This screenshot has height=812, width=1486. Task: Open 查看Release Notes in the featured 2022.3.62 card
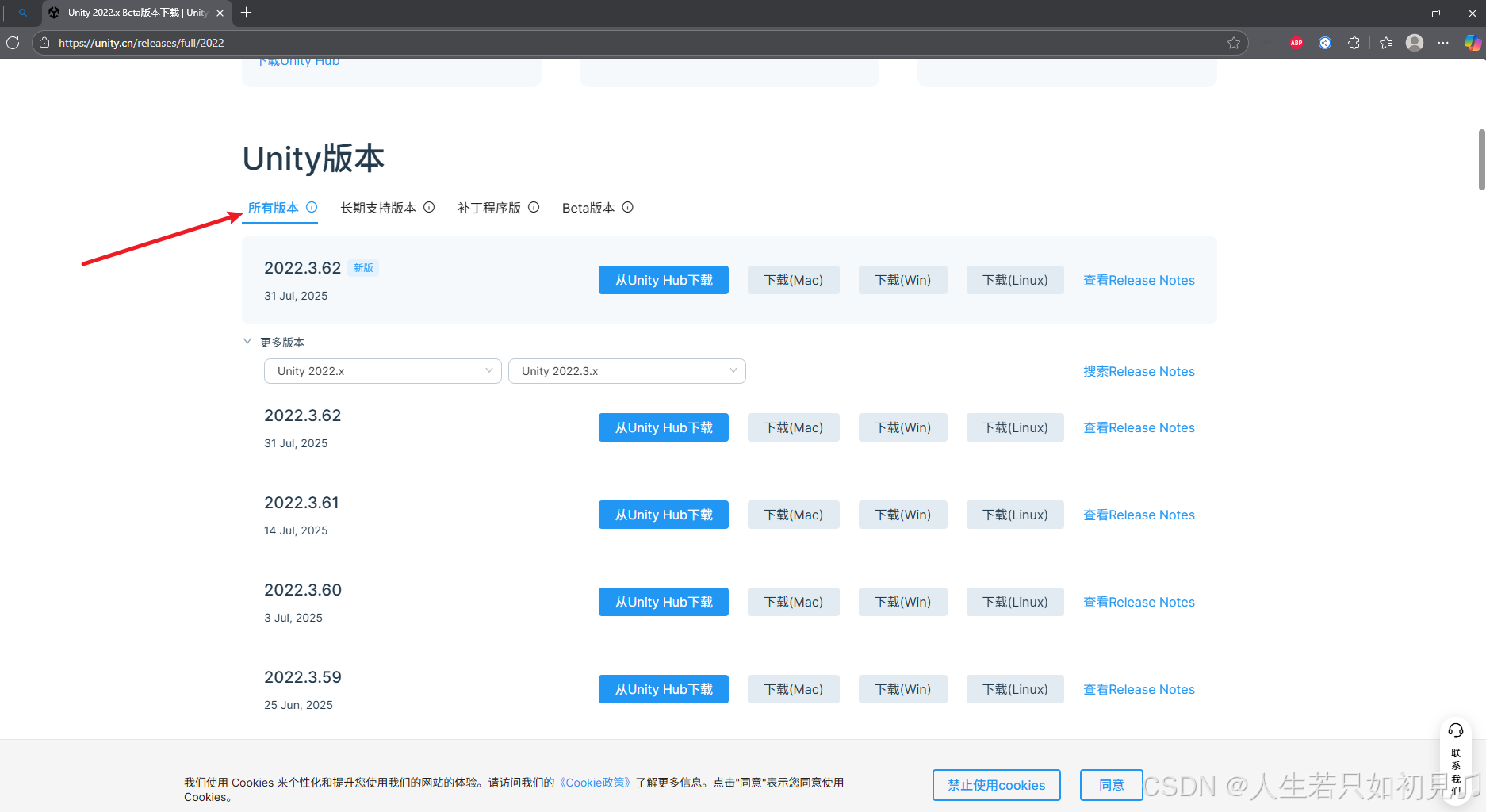1139,280
